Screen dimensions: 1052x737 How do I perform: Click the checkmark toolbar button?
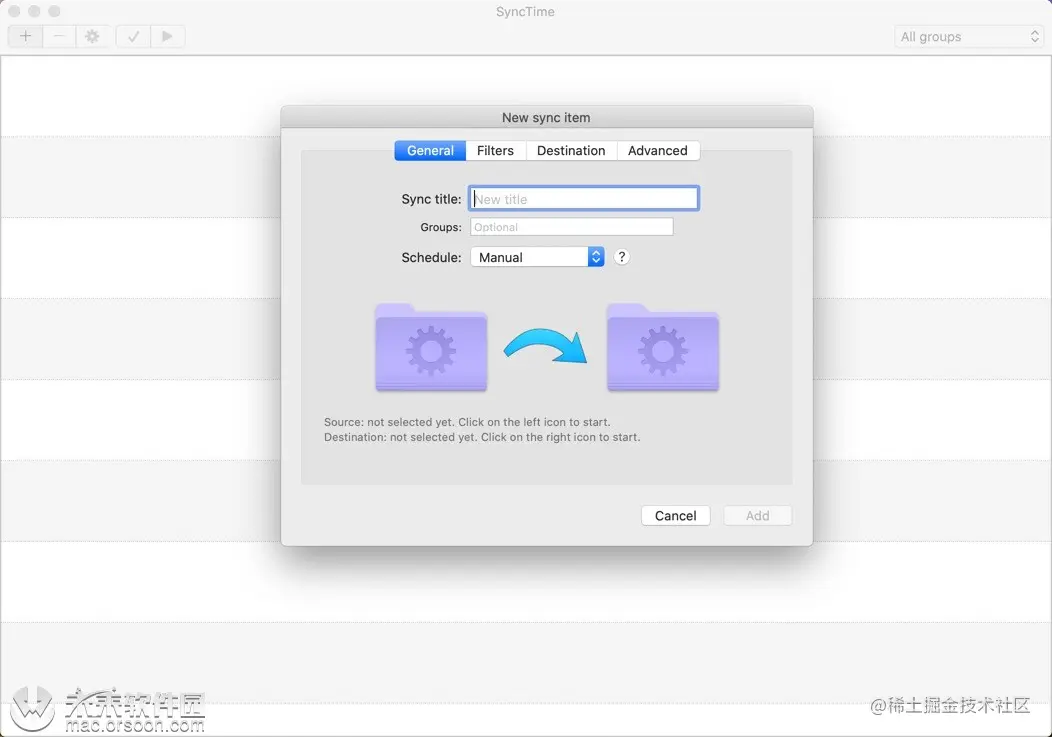[133, 36]
